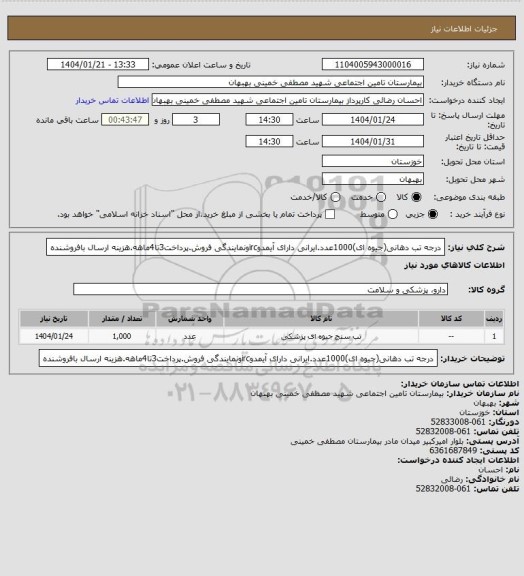Select the کالا radio button

416,197
